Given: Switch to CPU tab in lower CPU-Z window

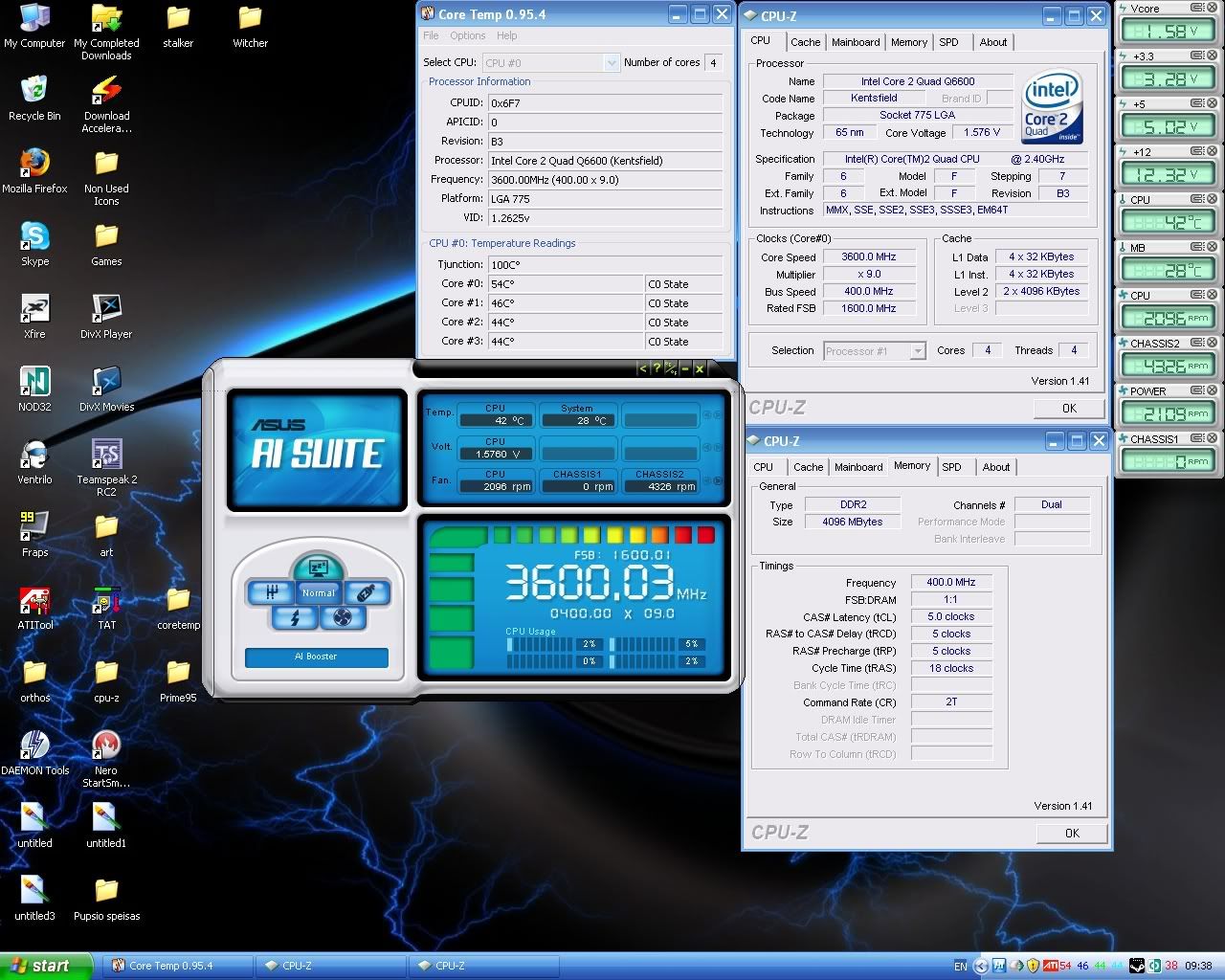Looking at the screenshot, I should pos(764,467).
